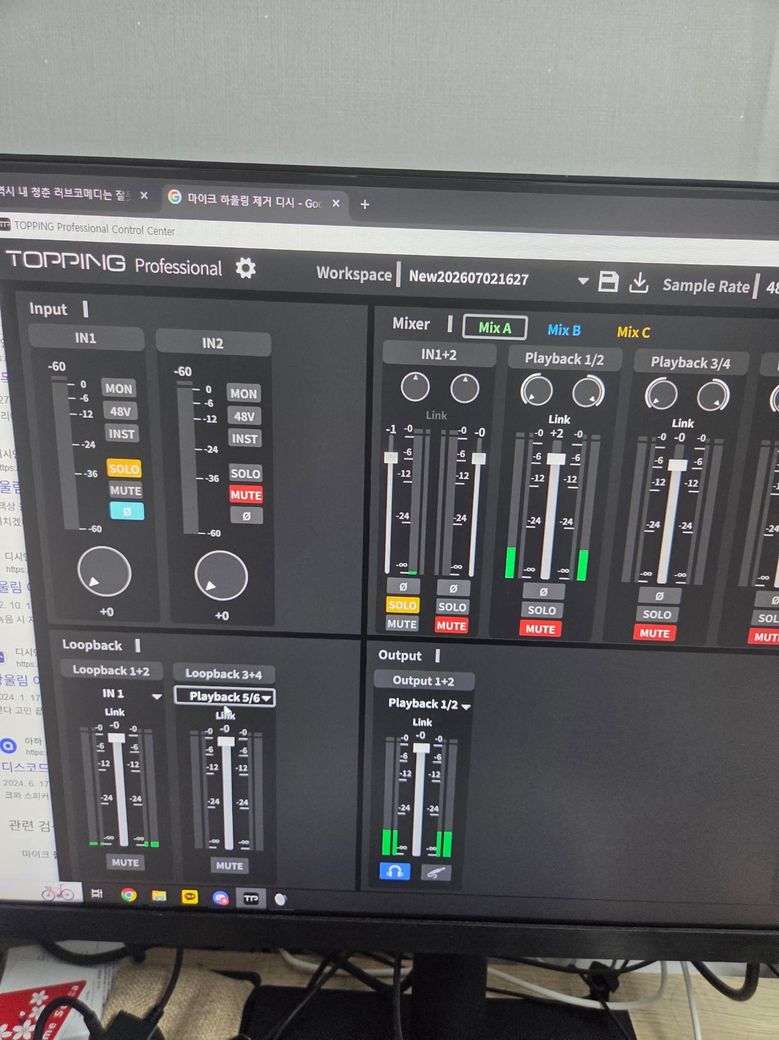Click Playback 1/2 right pan knob
779x1040 pixels.
(x=589, y=392)
